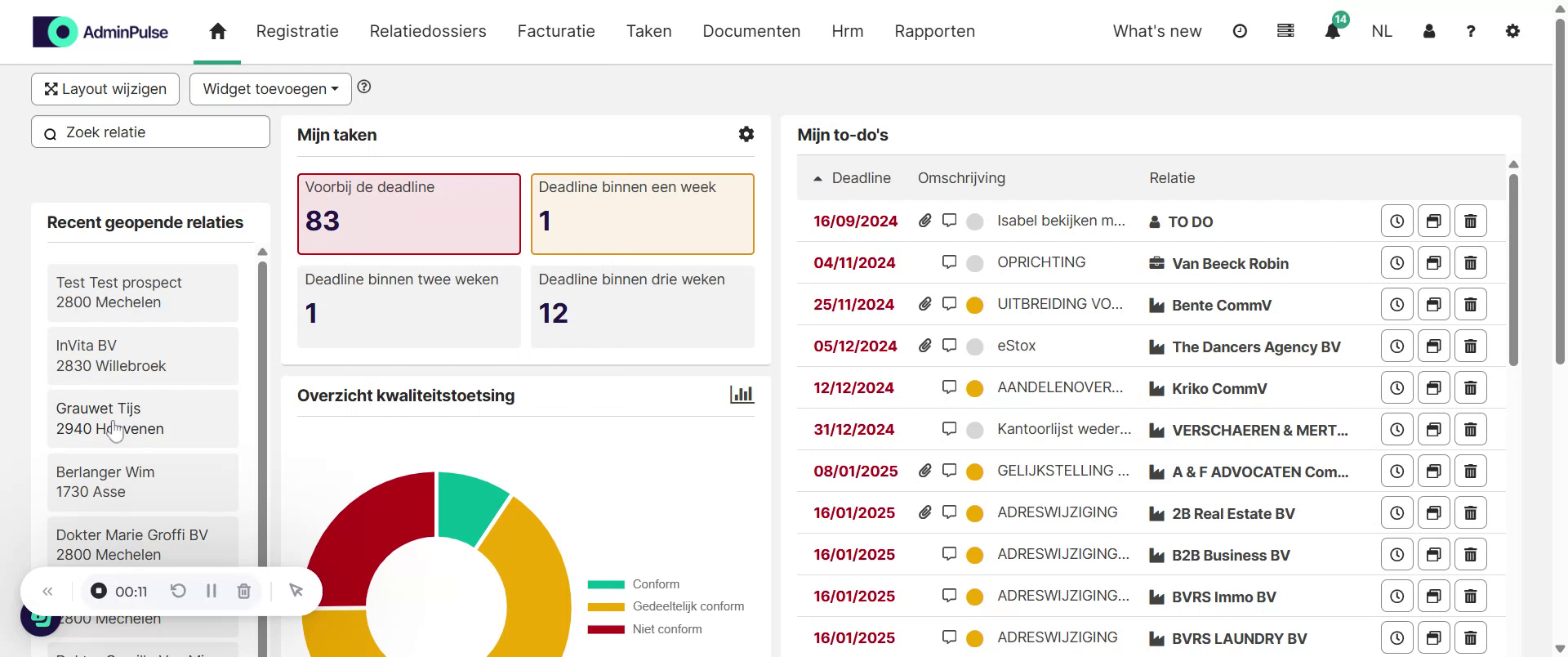Delete the OPRICHTING to-do with trash icon
Viewport: 1568px width, 657px height.
(x=1470, y=263)
